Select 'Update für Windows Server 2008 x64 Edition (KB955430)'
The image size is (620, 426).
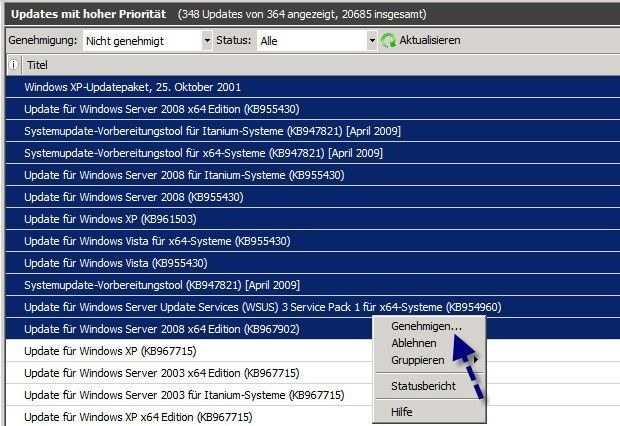coord(313,109)
